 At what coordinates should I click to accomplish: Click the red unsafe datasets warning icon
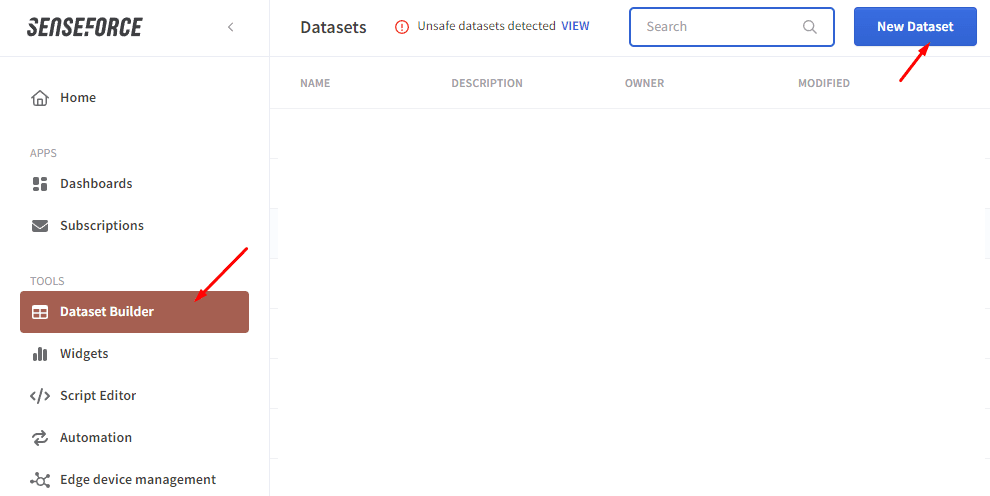click(x=402, y=27)
